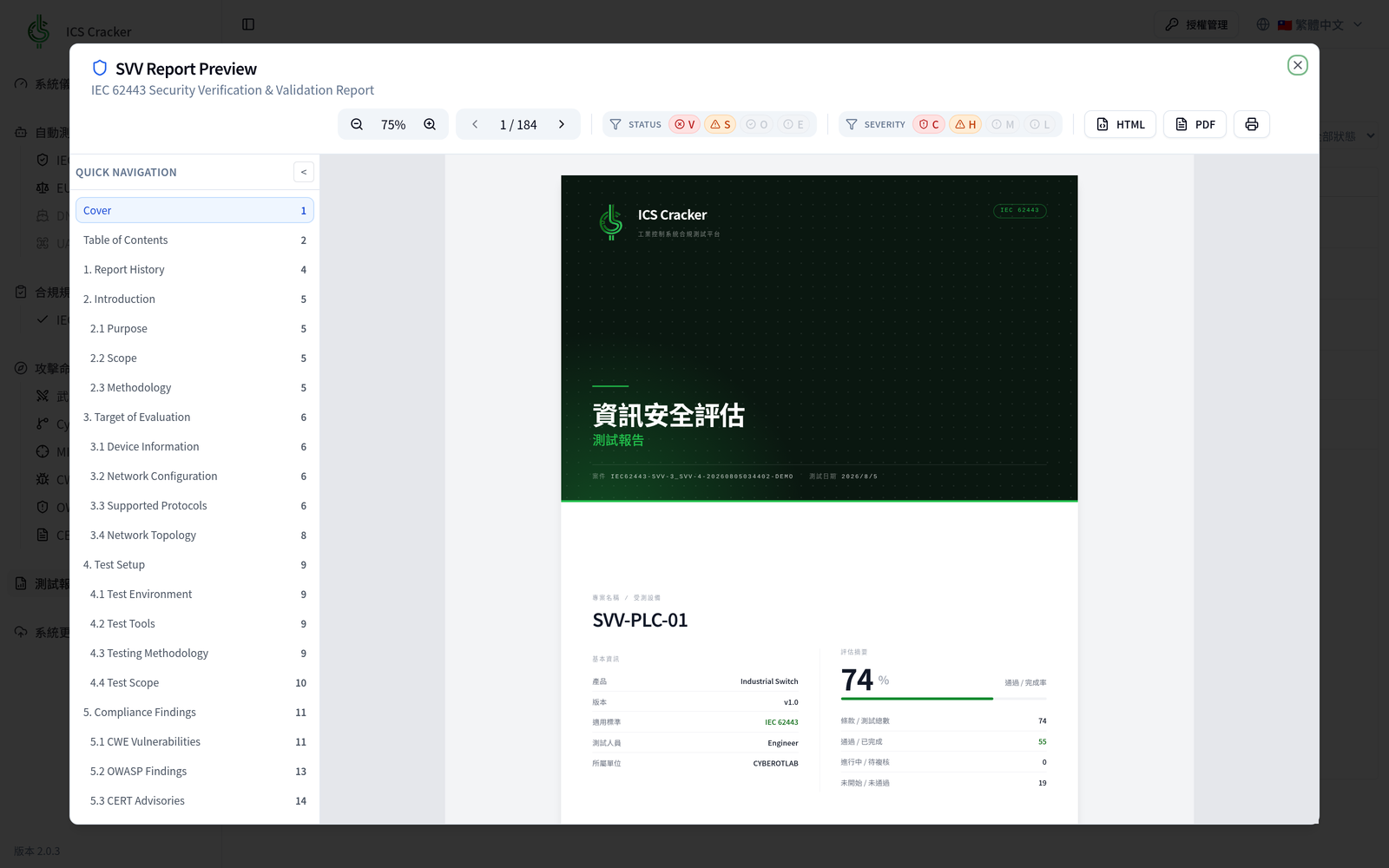Image resolution: width=1389 pixels, height=868 pixels.
Task: Toggle severity filter M (medium)
Action: tap(1003, 124)
